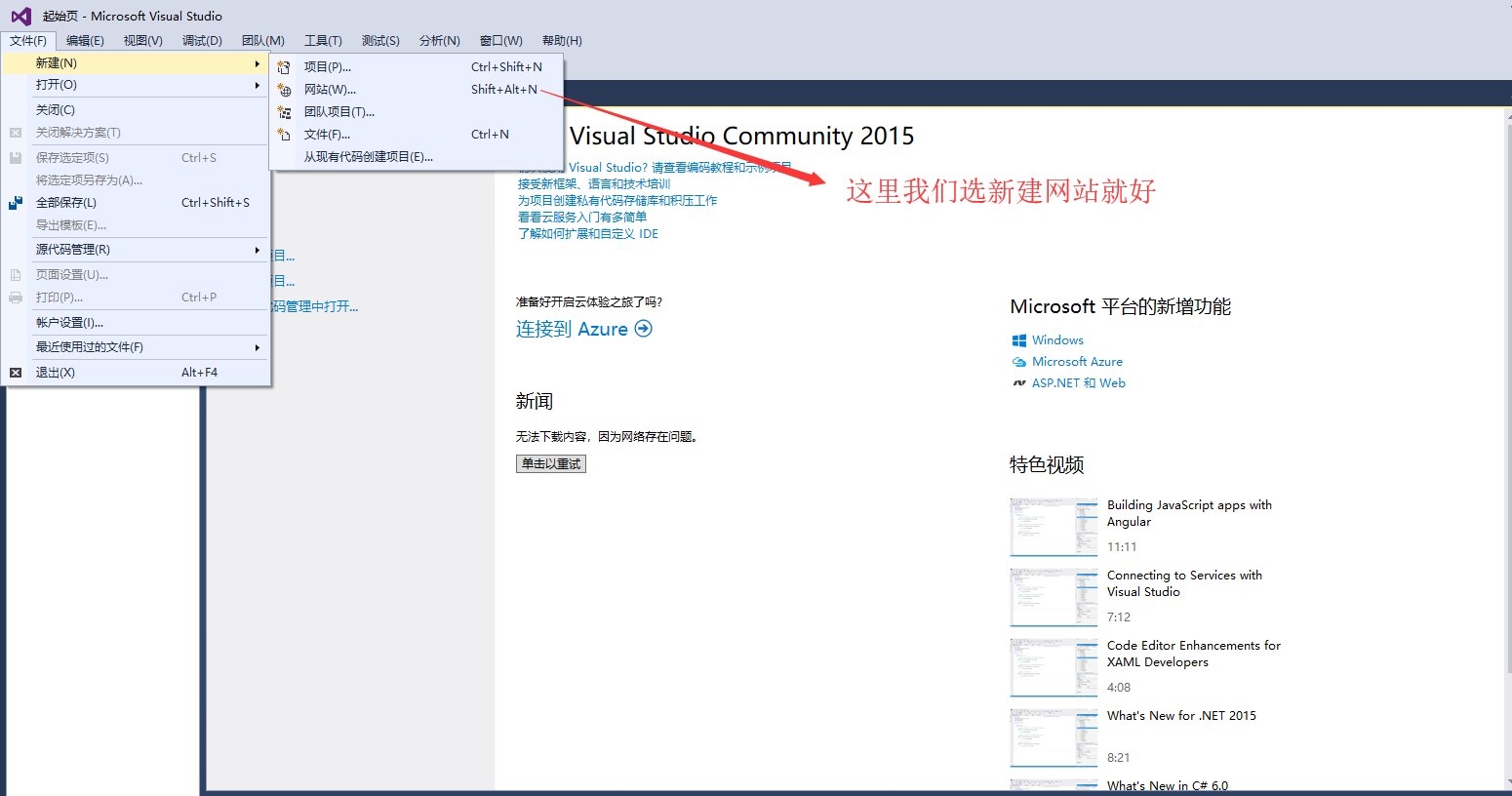Viewport: 1512px width, 796px height.
Task: Click the 单击以重试 button
Action: coord(550,463)
